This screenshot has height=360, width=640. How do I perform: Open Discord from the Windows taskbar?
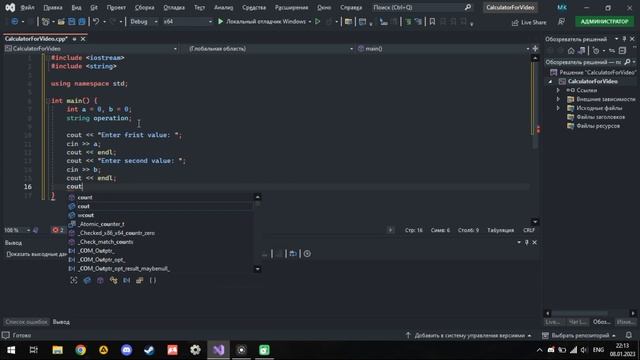pos(127,350)
